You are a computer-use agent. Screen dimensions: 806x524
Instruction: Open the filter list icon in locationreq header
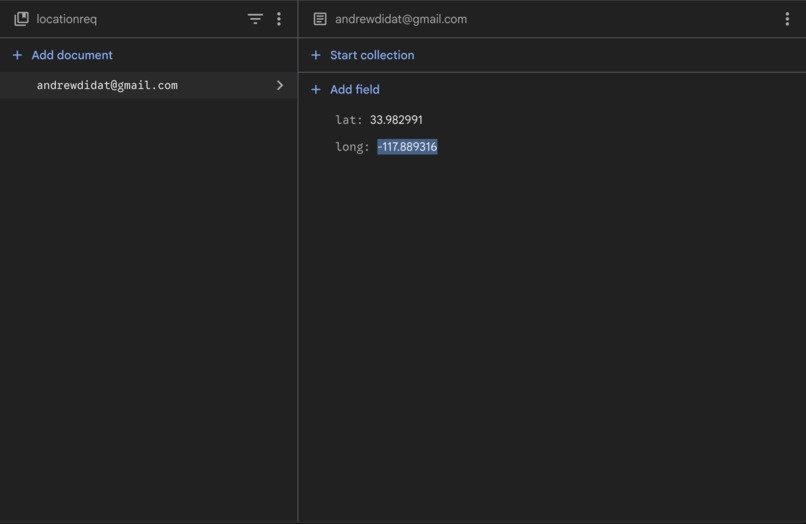pyautogui.click(x=255, y=19)
